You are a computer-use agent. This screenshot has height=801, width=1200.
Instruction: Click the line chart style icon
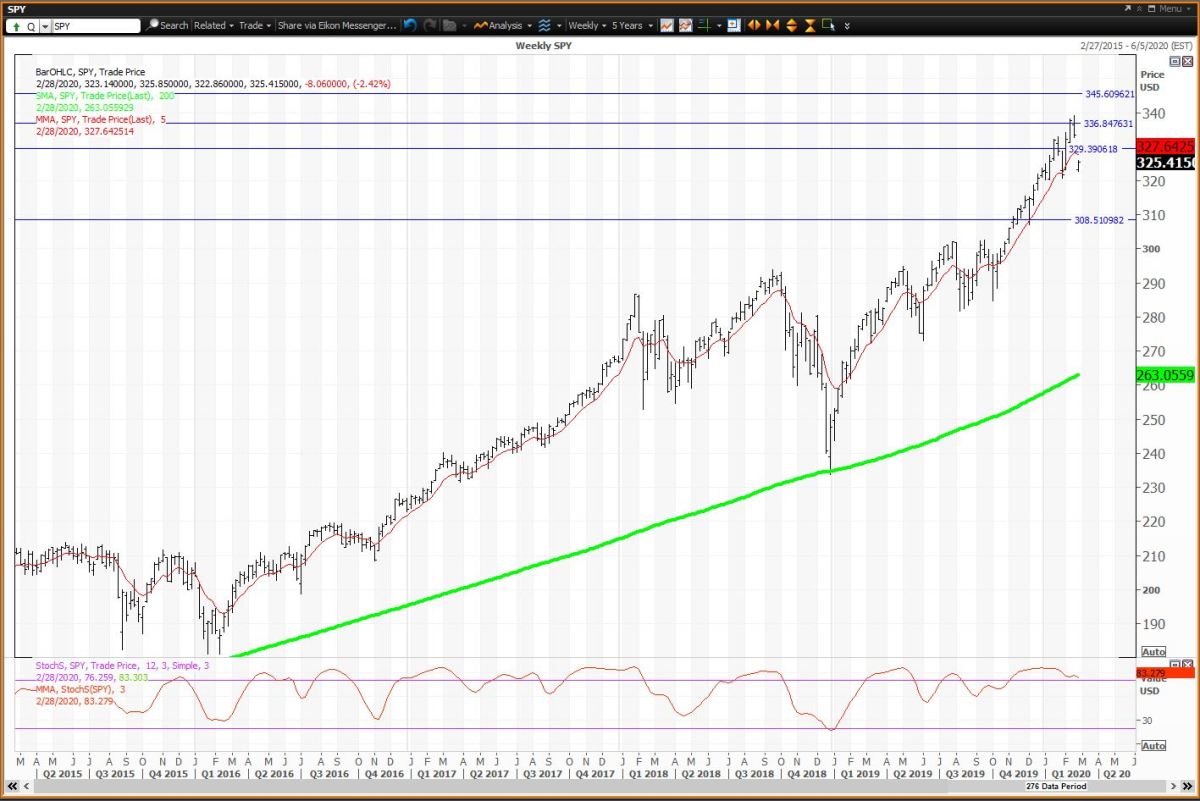pyautogui.click(x=667, y=25)
